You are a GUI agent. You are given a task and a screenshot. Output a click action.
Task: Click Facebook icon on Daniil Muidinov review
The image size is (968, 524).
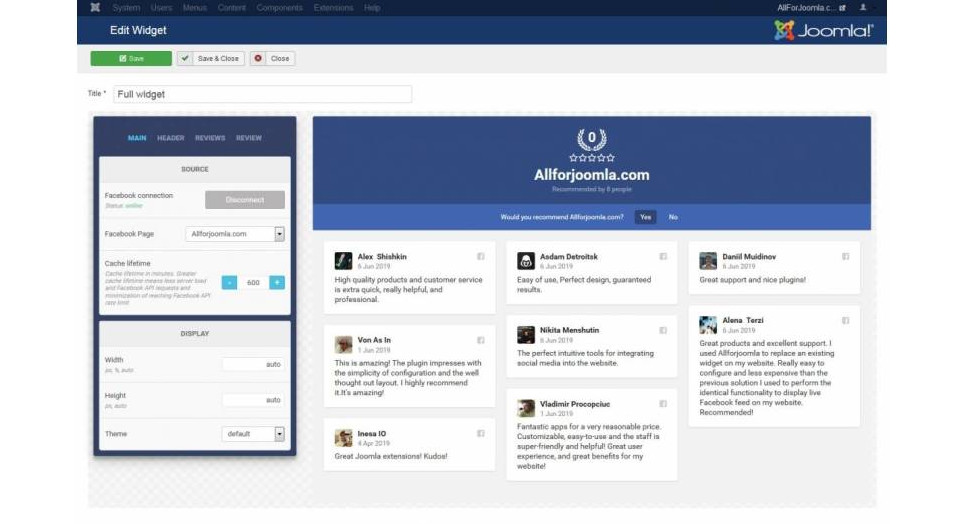(x=846, y=256)
